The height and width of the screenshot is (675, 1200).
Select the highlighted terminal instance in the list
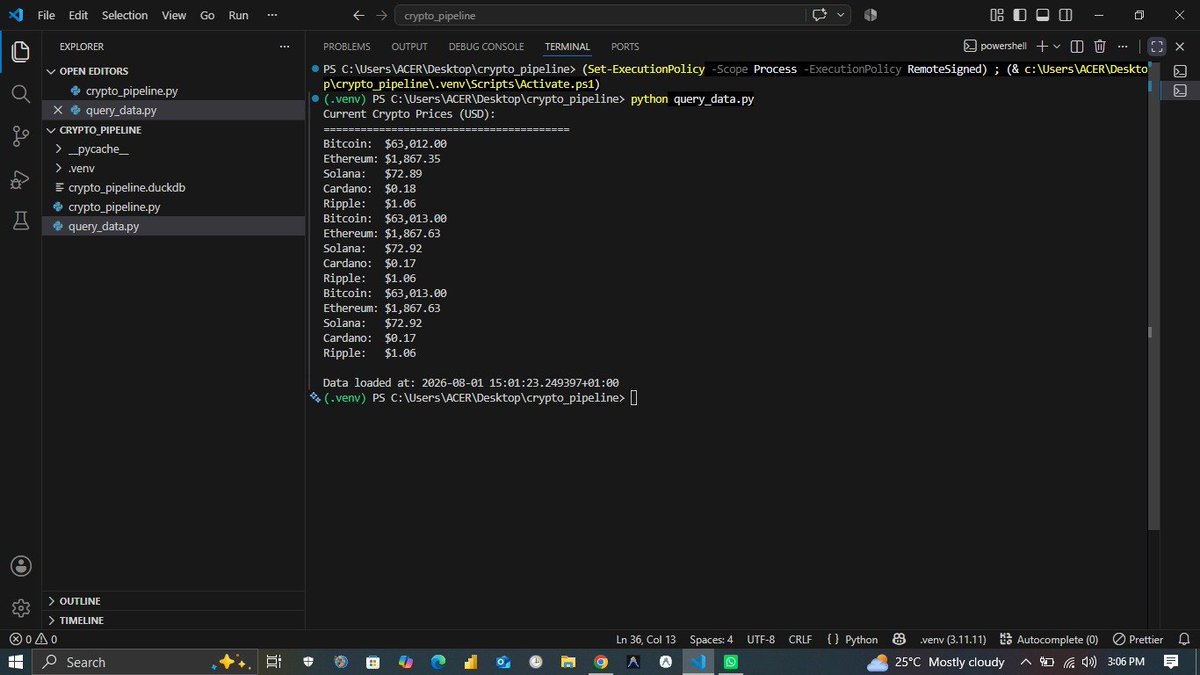[1181, 90]
